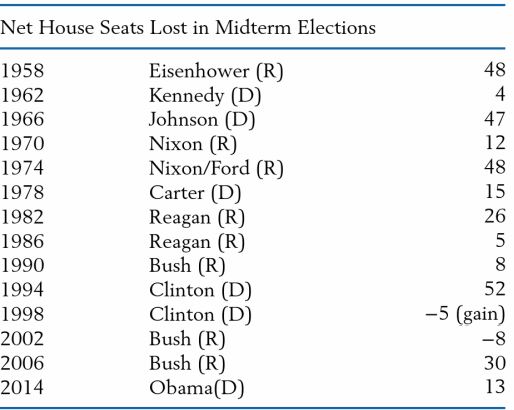
Task: Select the value 30 in 2006 row
Action: [495, 363]
